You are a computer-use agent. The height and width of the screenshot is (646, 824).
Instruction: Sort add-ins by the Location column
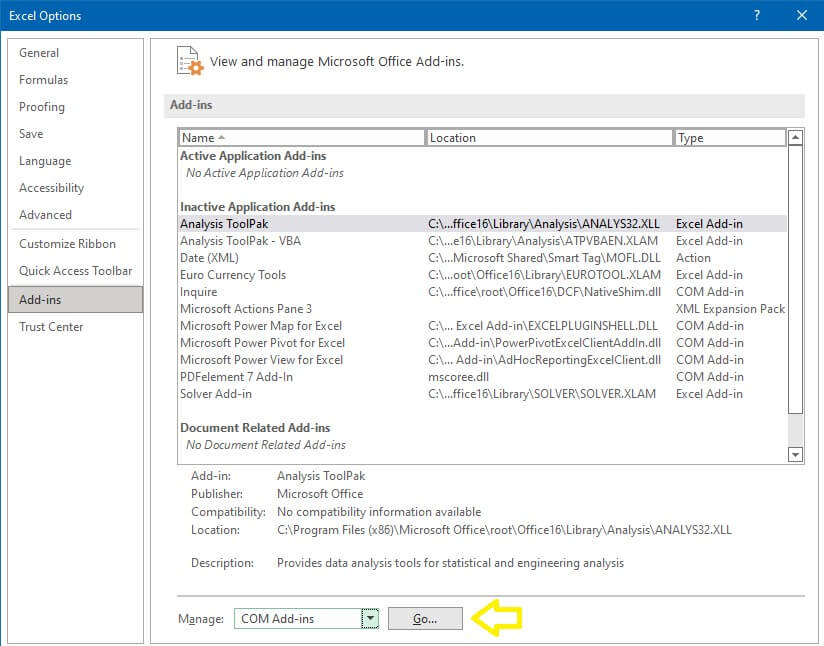pyautogui.click(x=549, y=138)
